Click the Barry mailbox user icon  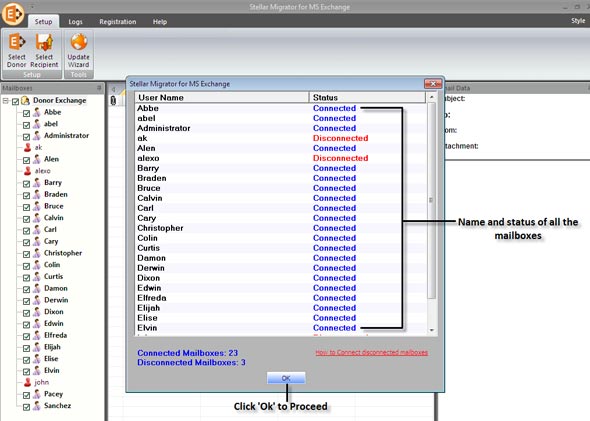pos(37,182)
